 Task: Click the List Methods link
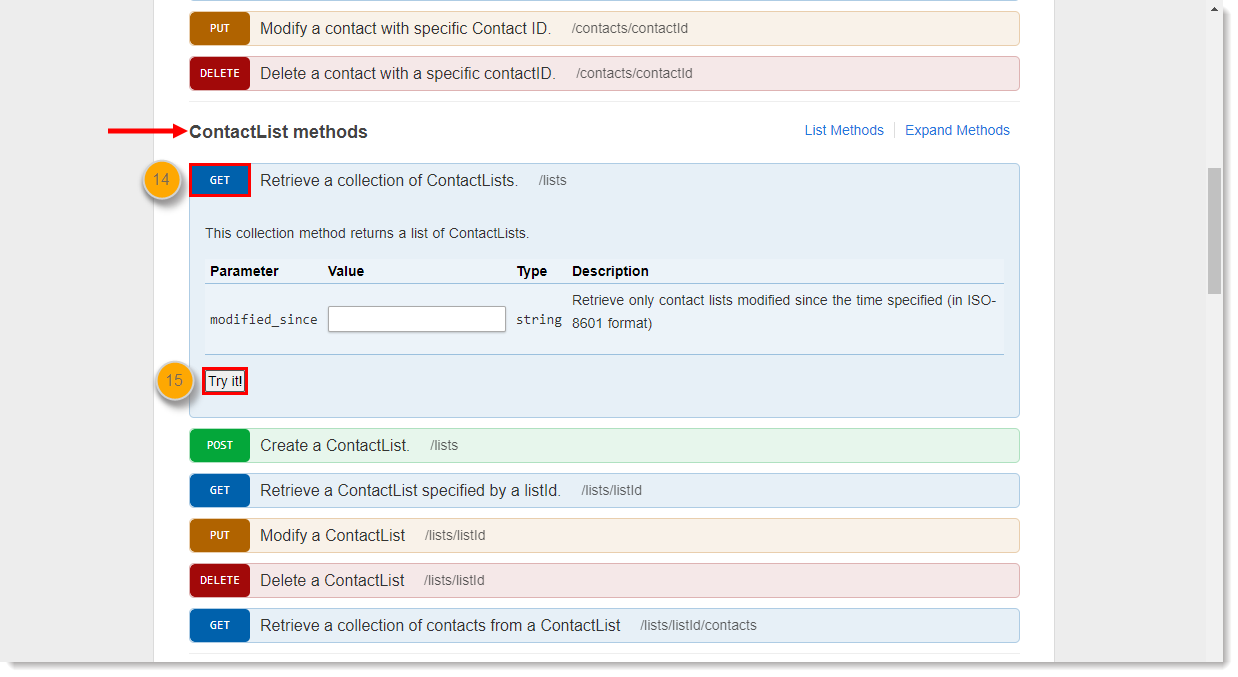click(x=844, y=130)
